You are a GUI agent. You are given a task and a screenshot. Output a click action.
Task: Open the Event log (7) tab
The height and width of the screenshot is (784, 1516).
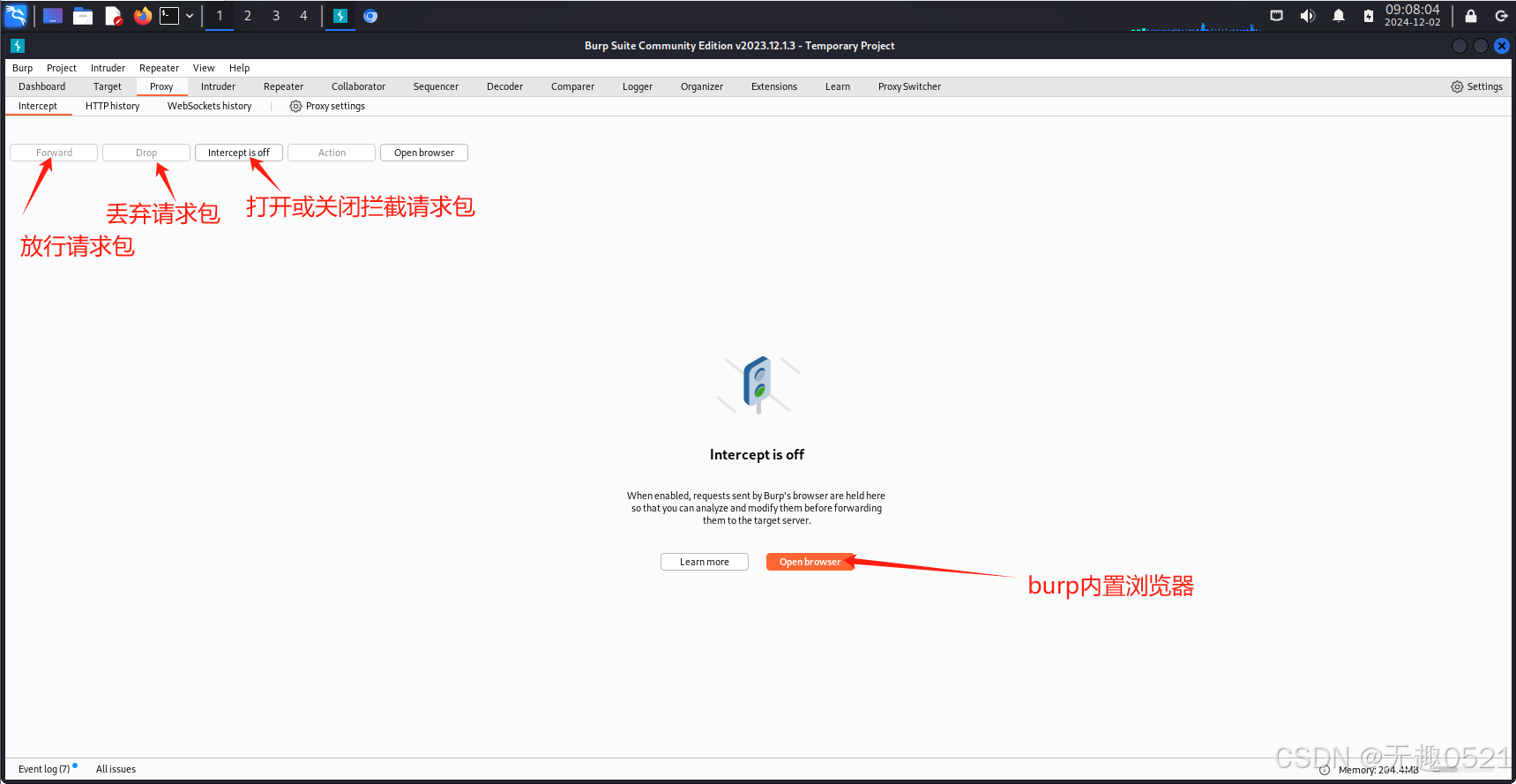pos(44,769)
